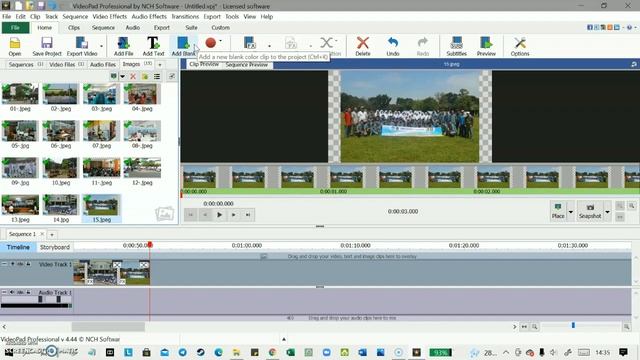Screen dimensions: 640x360
Task: Open Excel from the taskbar
Action: pos(290,352)
